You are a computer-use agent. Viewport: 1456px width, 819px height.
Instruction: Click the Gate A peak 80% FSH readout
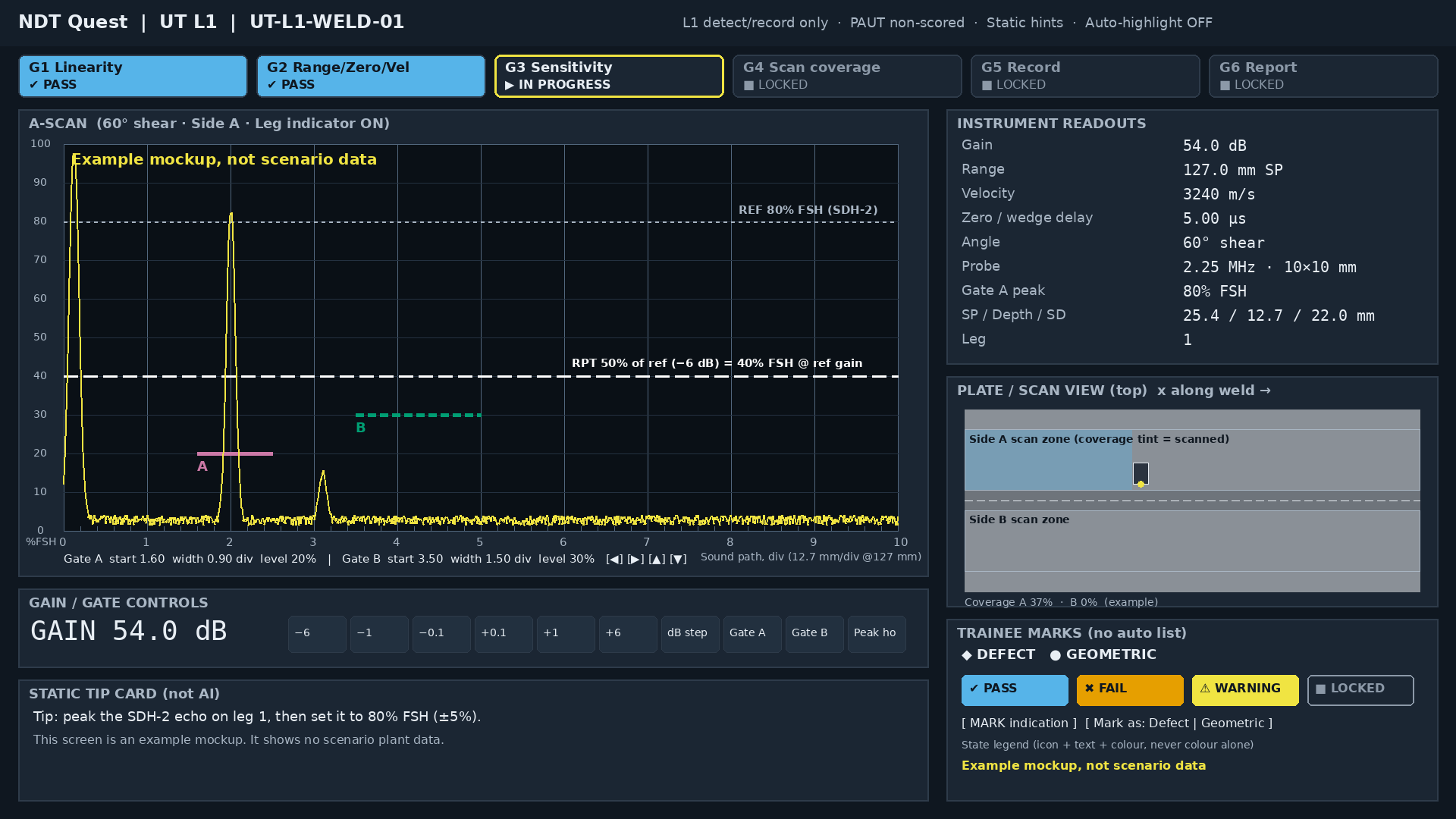coord(1215,291)
